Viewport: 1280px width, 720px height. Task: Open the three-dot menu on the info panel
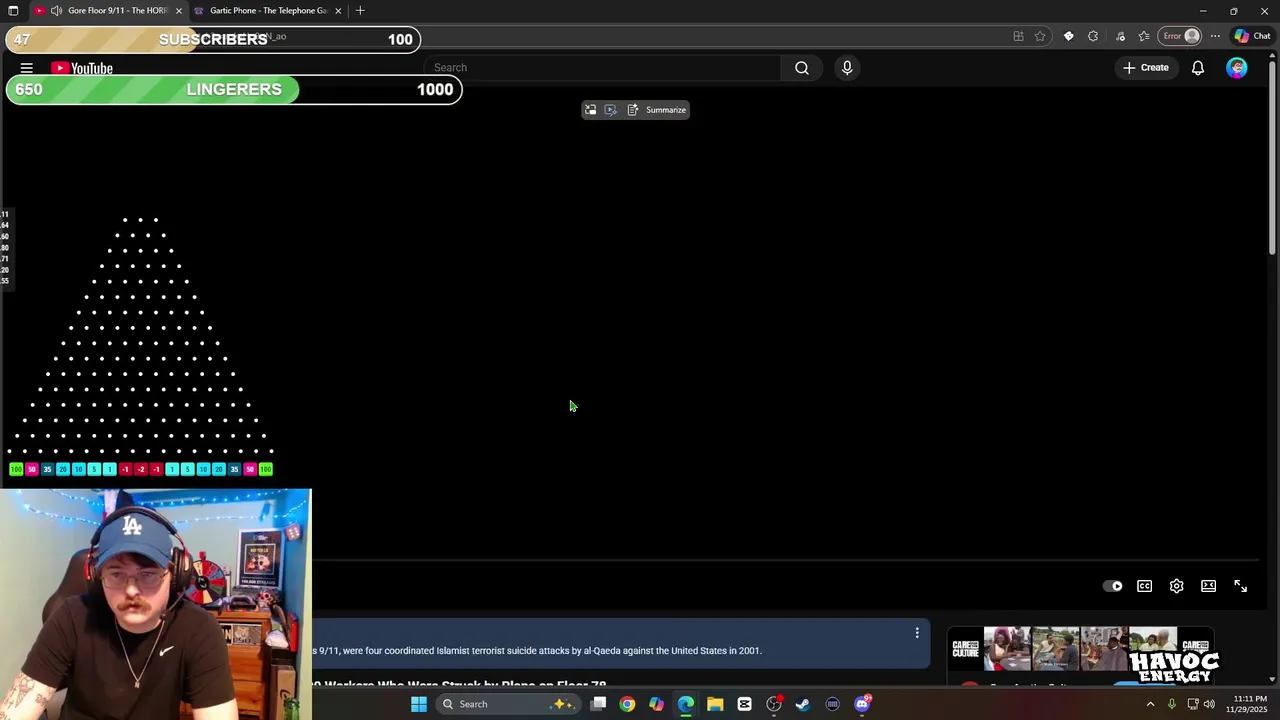click(917, 632)
